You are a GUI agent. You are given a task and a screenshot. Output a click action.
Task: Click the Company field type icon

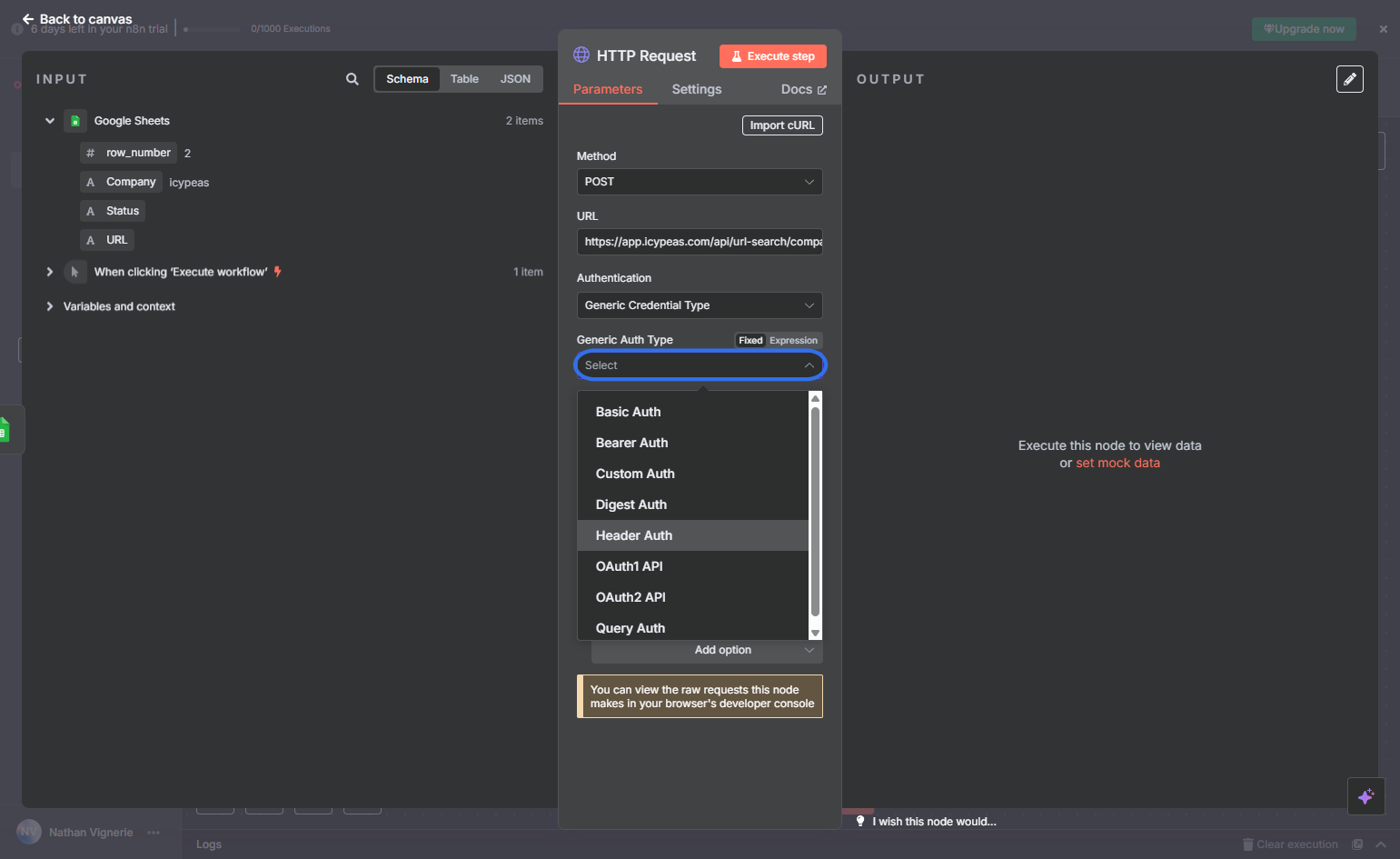tap(90, 182)
